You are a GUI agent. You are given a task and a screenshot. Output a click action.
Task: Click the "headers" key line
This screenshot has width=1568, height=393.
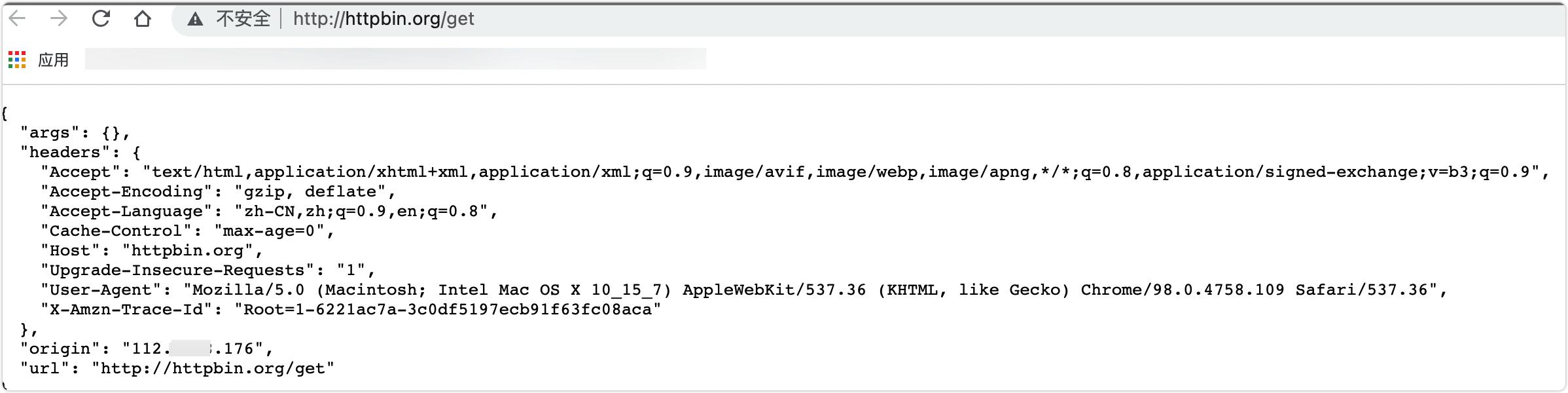point(80,153)
